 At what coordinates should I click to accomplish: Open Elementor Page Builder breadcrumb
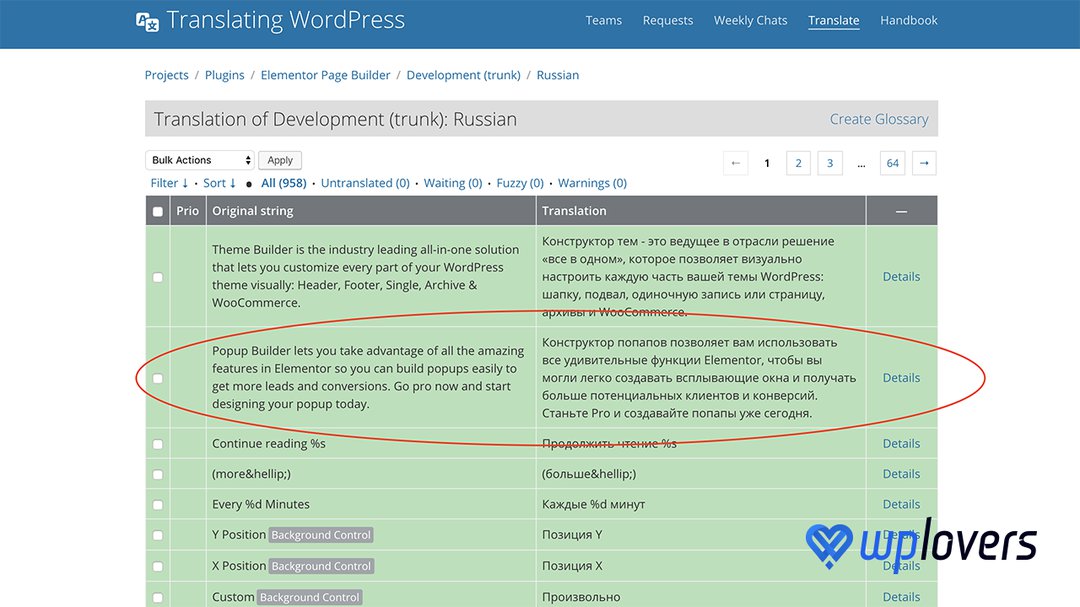325,75
